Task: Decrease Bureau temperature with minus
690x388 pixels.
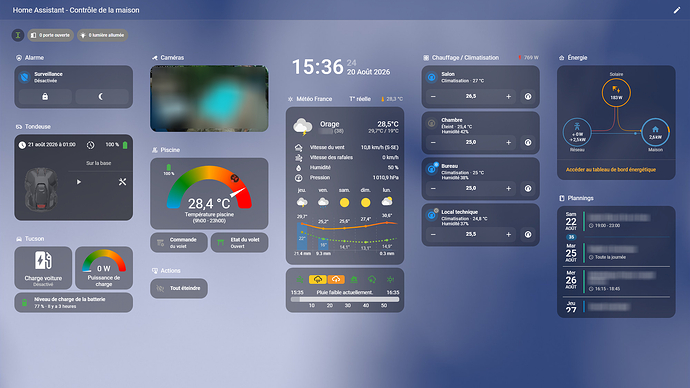Action: pyautogui.click(x=433, y=188)
